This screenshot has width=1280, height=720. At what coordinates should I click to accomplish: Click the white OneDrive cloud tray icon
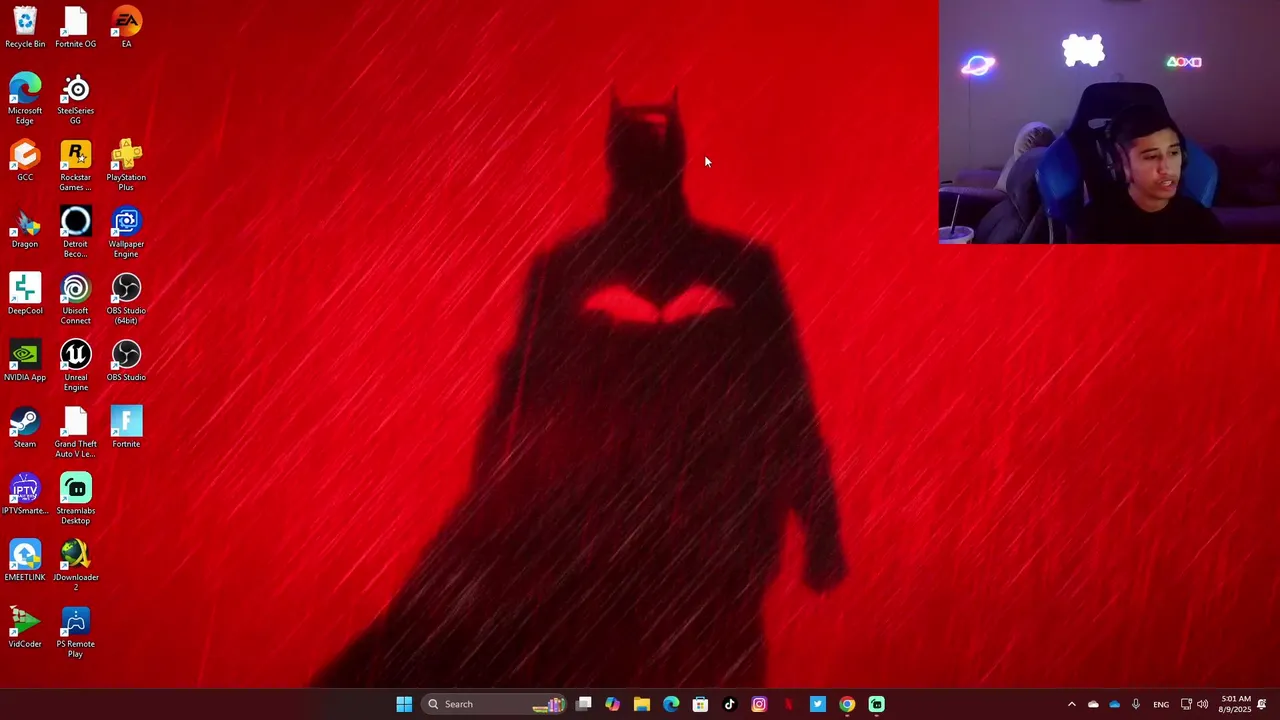click(1093, 704)
